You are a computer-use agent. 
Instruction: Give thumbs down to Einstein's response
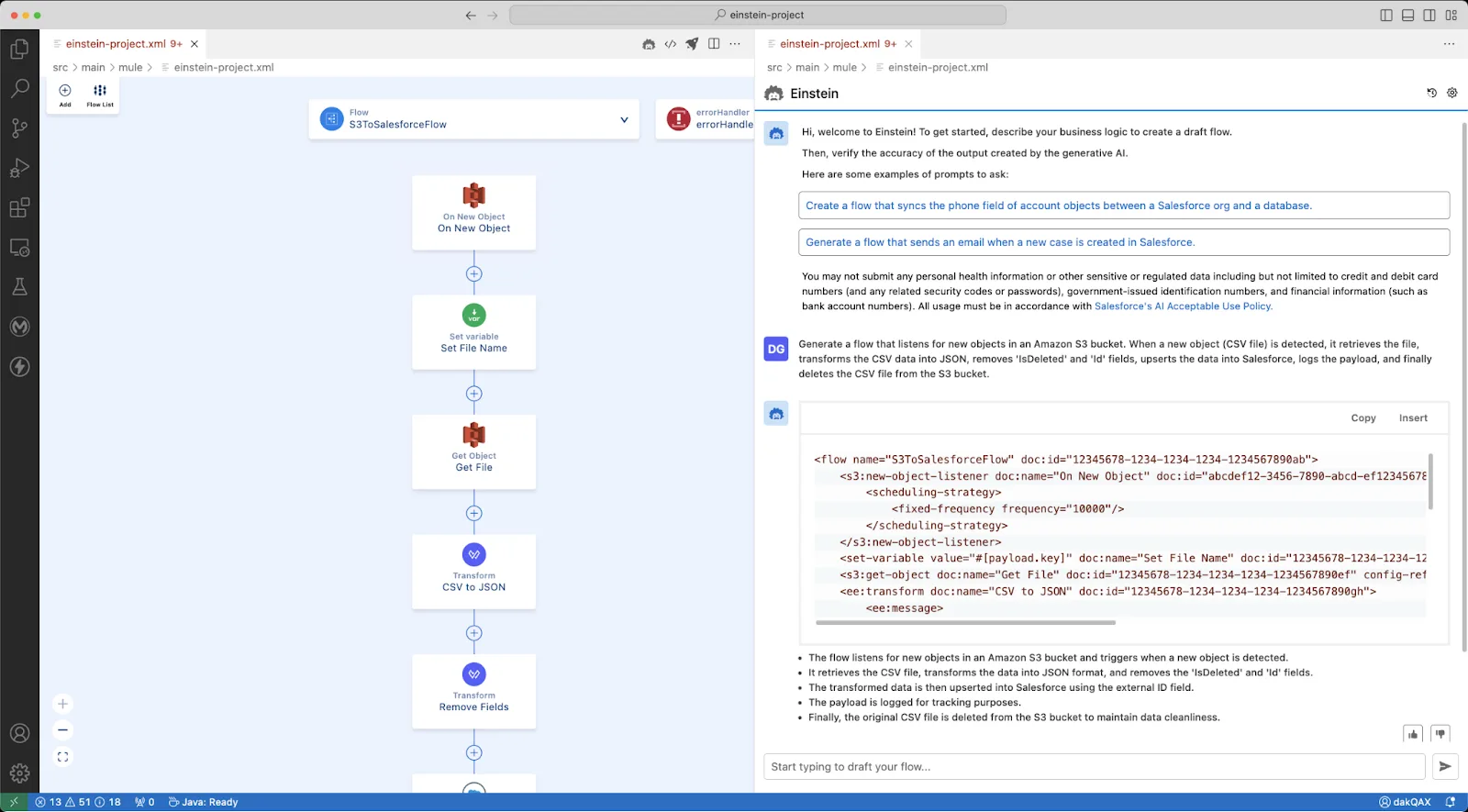1440,734
